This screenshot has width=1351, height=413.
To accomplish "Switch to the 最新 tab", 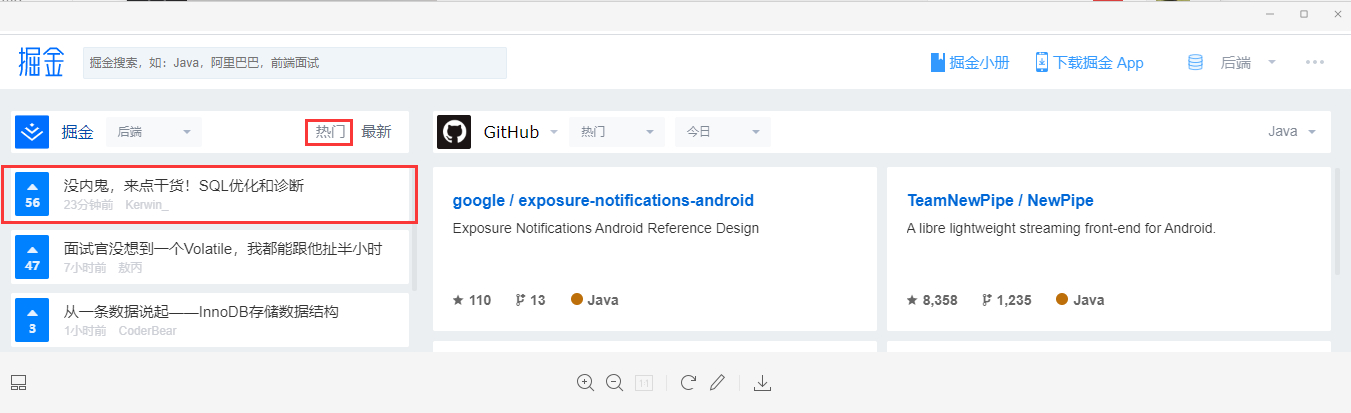I will [x=376, y=132].
